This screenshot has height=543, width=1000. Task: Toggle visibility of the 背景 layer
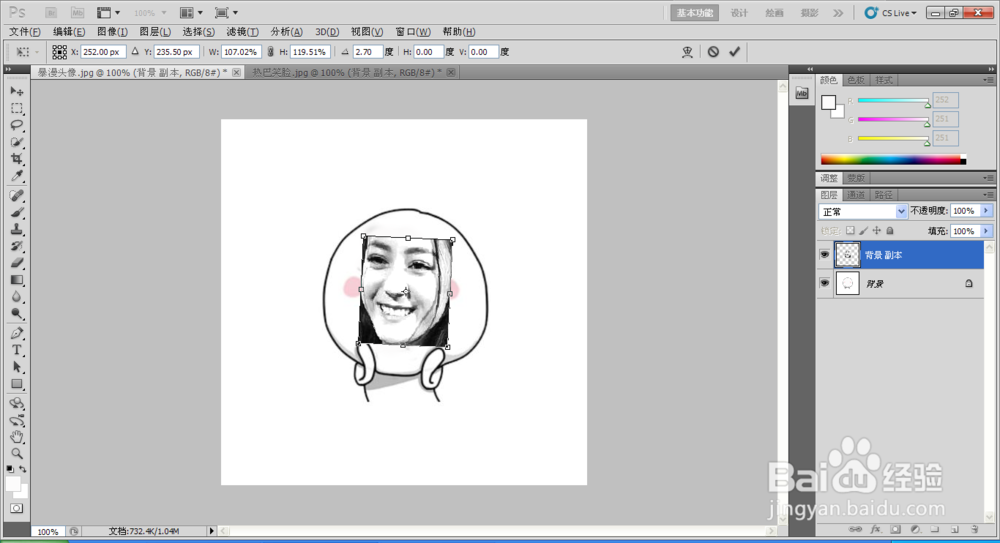coord(825,284)
